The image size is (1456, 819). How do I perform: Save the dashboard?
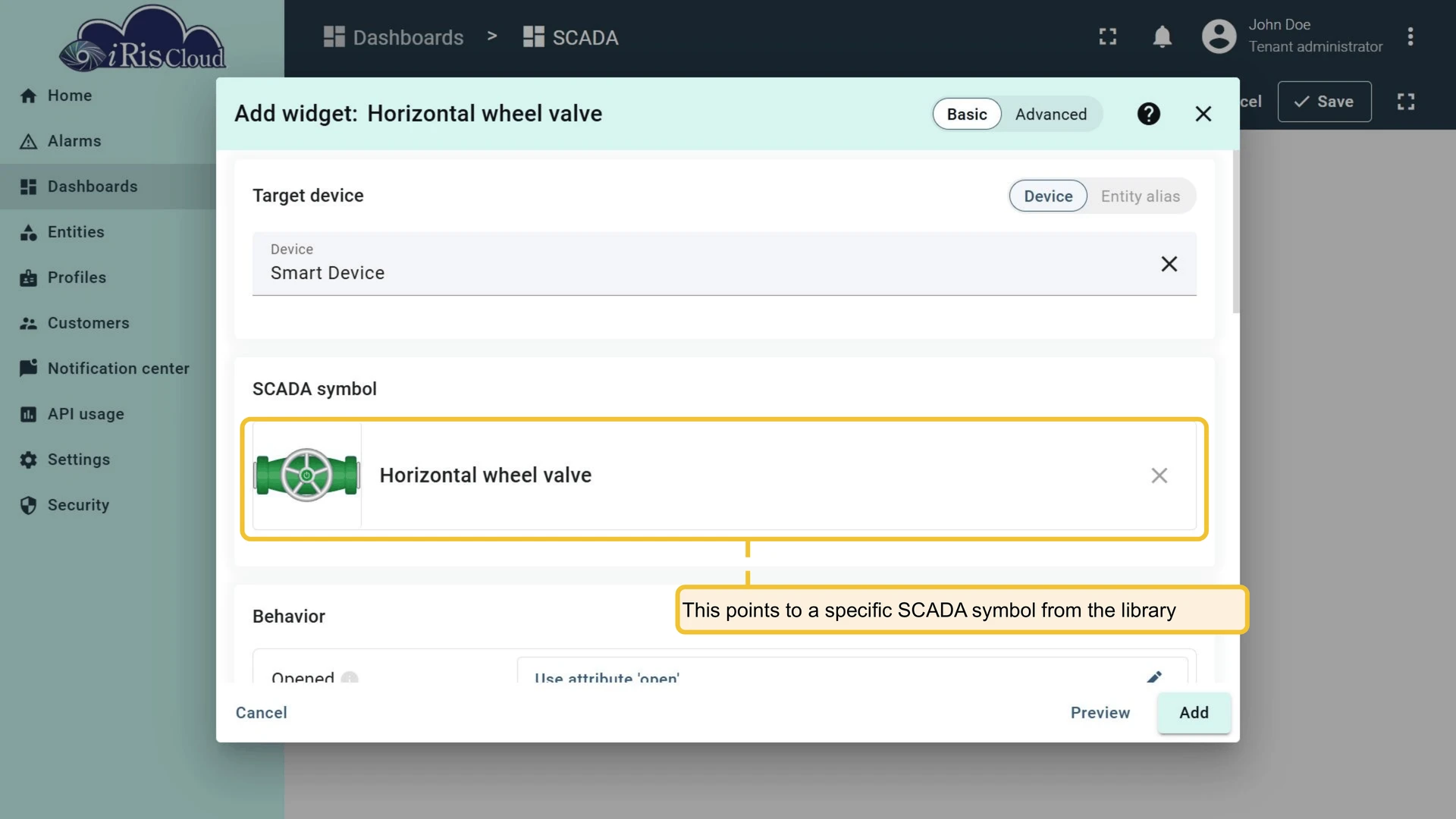point(1324,102)
